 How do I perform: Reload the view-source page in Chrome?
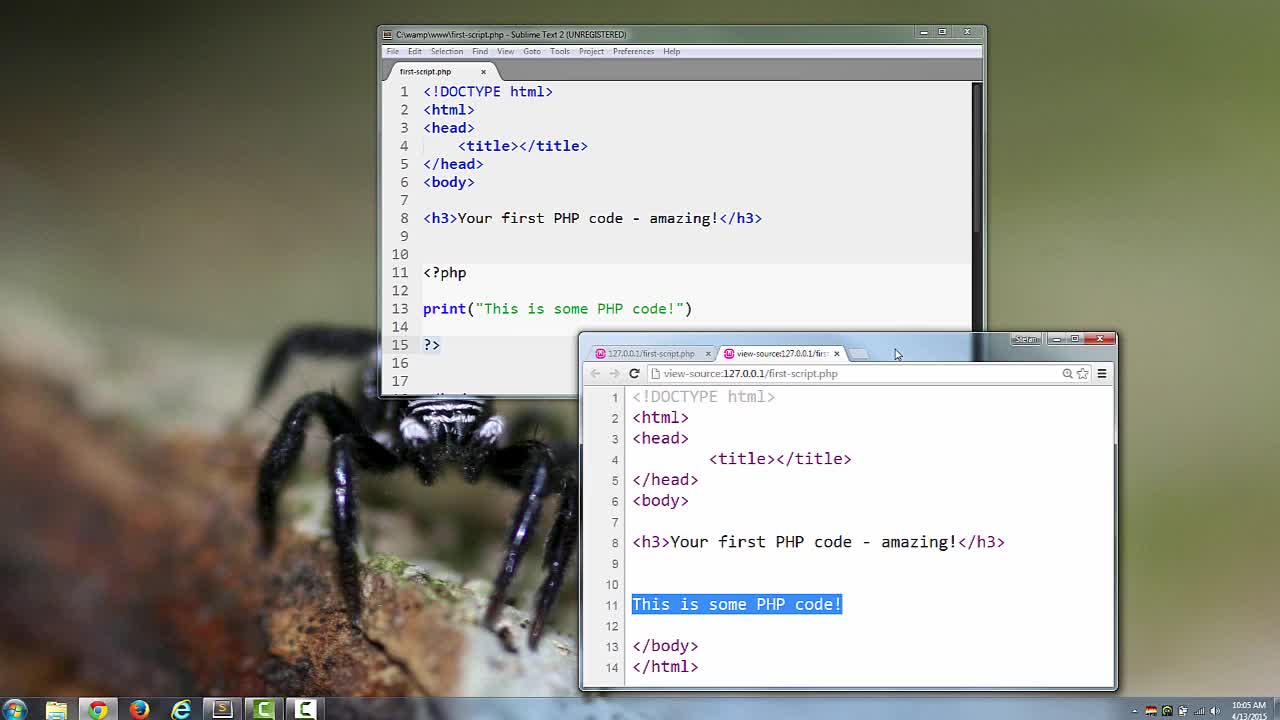tap(634, 373)
